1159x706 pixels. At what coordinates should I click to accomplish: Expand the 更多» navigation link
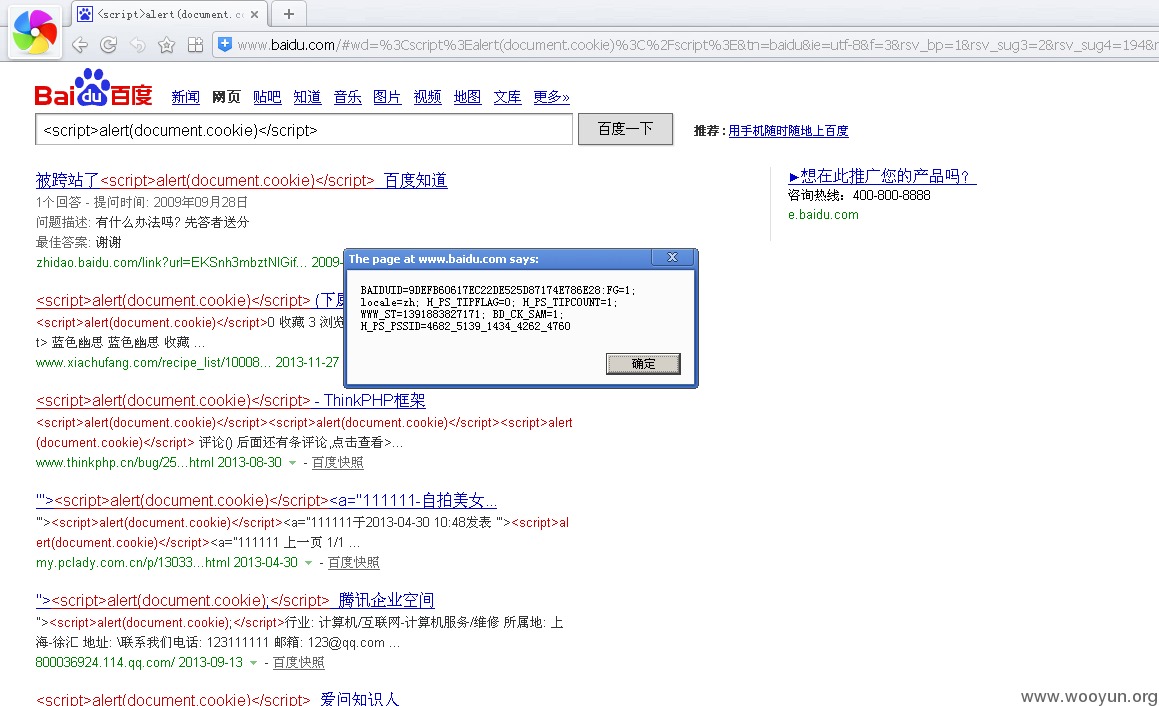point(551,97)
